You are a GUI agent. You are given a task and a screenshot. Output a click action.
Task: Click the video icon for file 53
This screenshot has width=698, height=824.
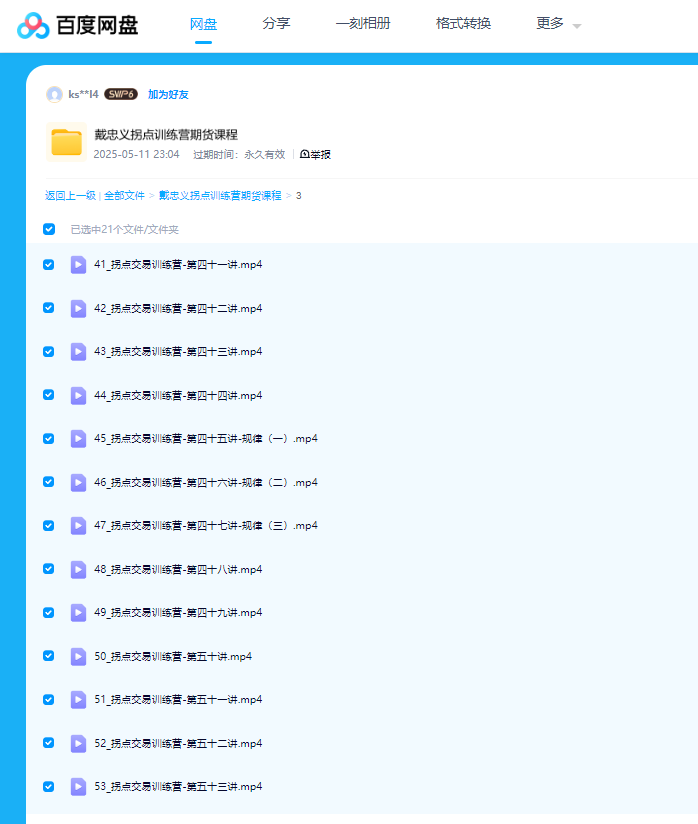(x=78, y=787)
